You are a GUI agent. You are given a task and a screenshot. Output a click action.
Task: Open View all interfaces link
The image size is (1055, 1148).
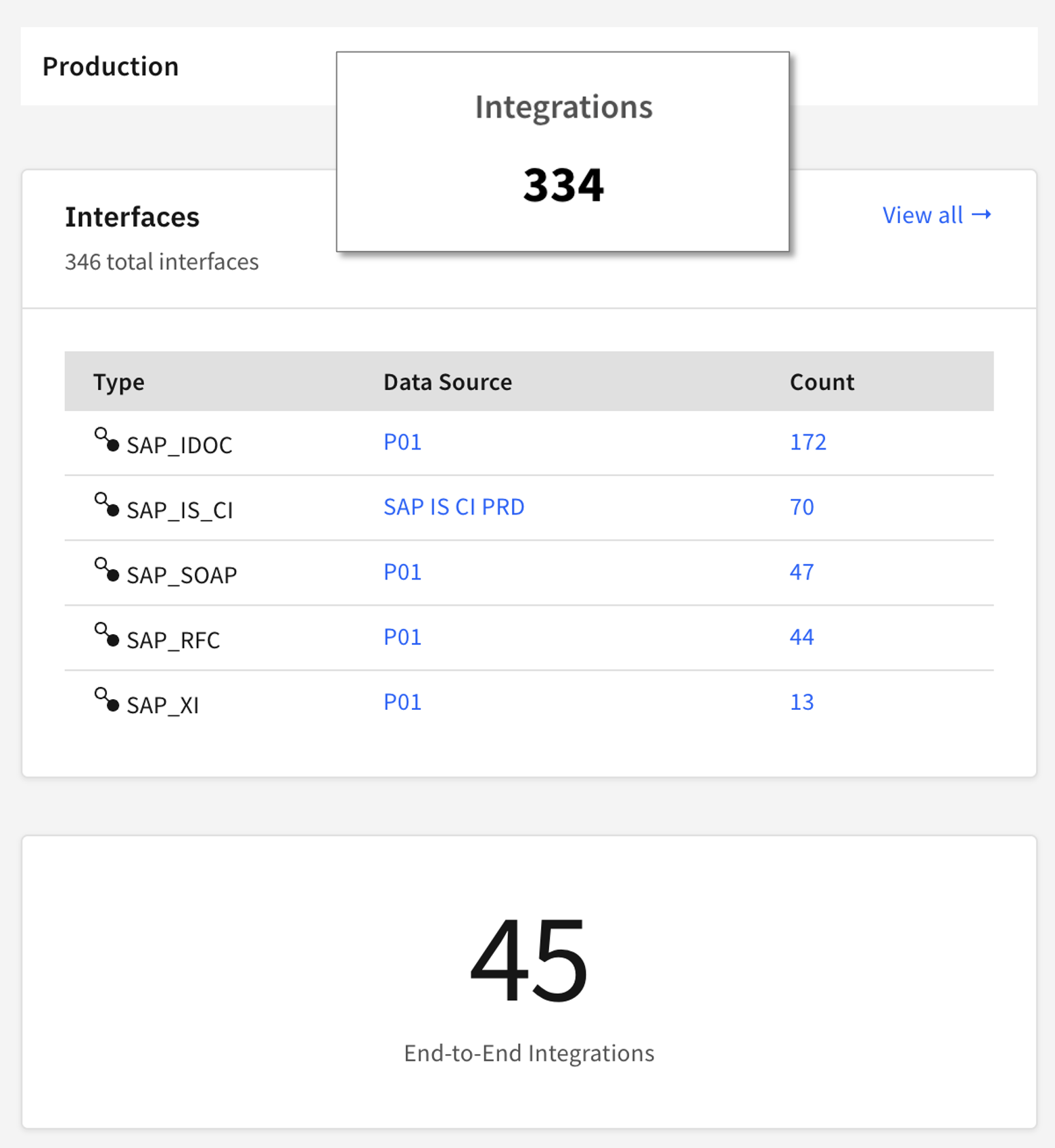pyautogui.click(x=936, y=215)
